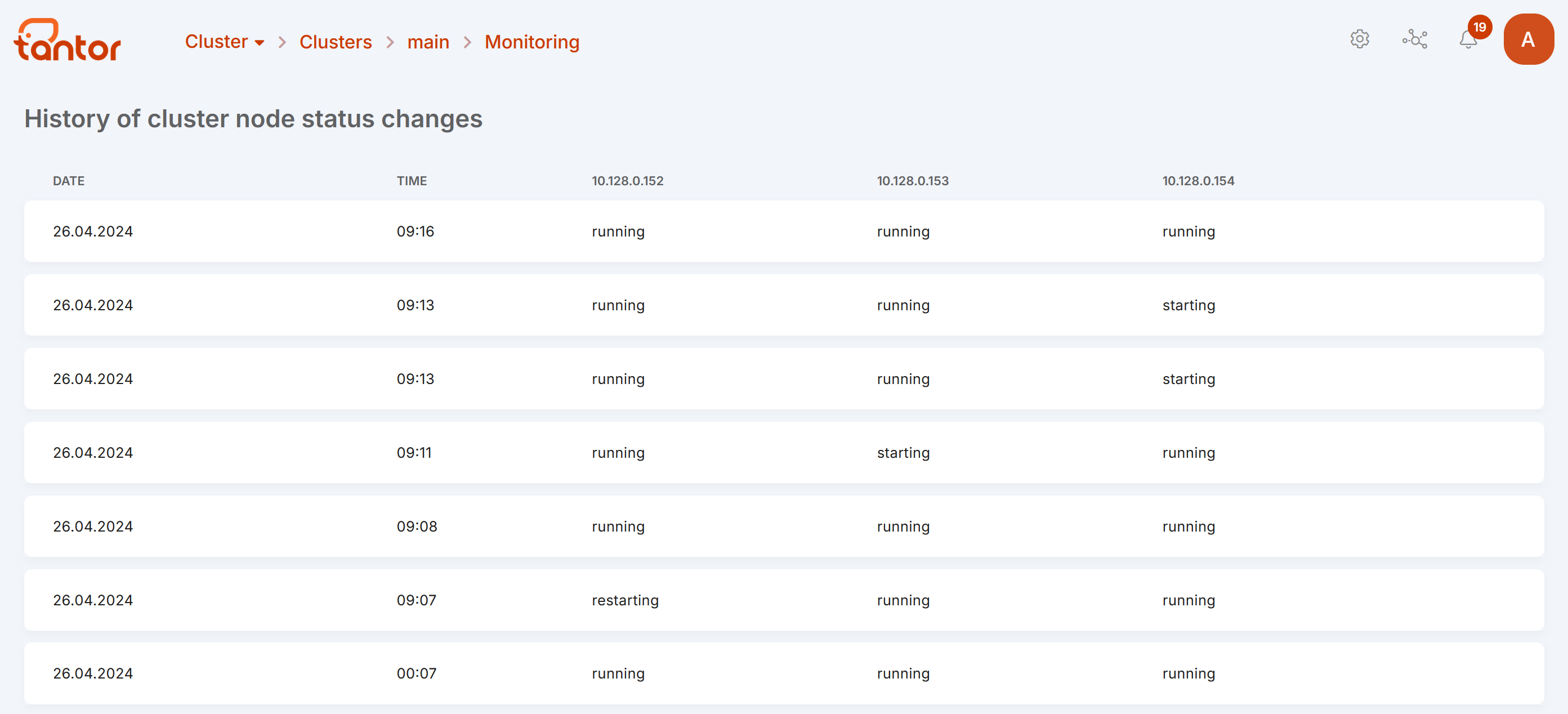Select the 09:16 time cell
This screenshot has width=1568, height=714.
click(x=415, y=231)
